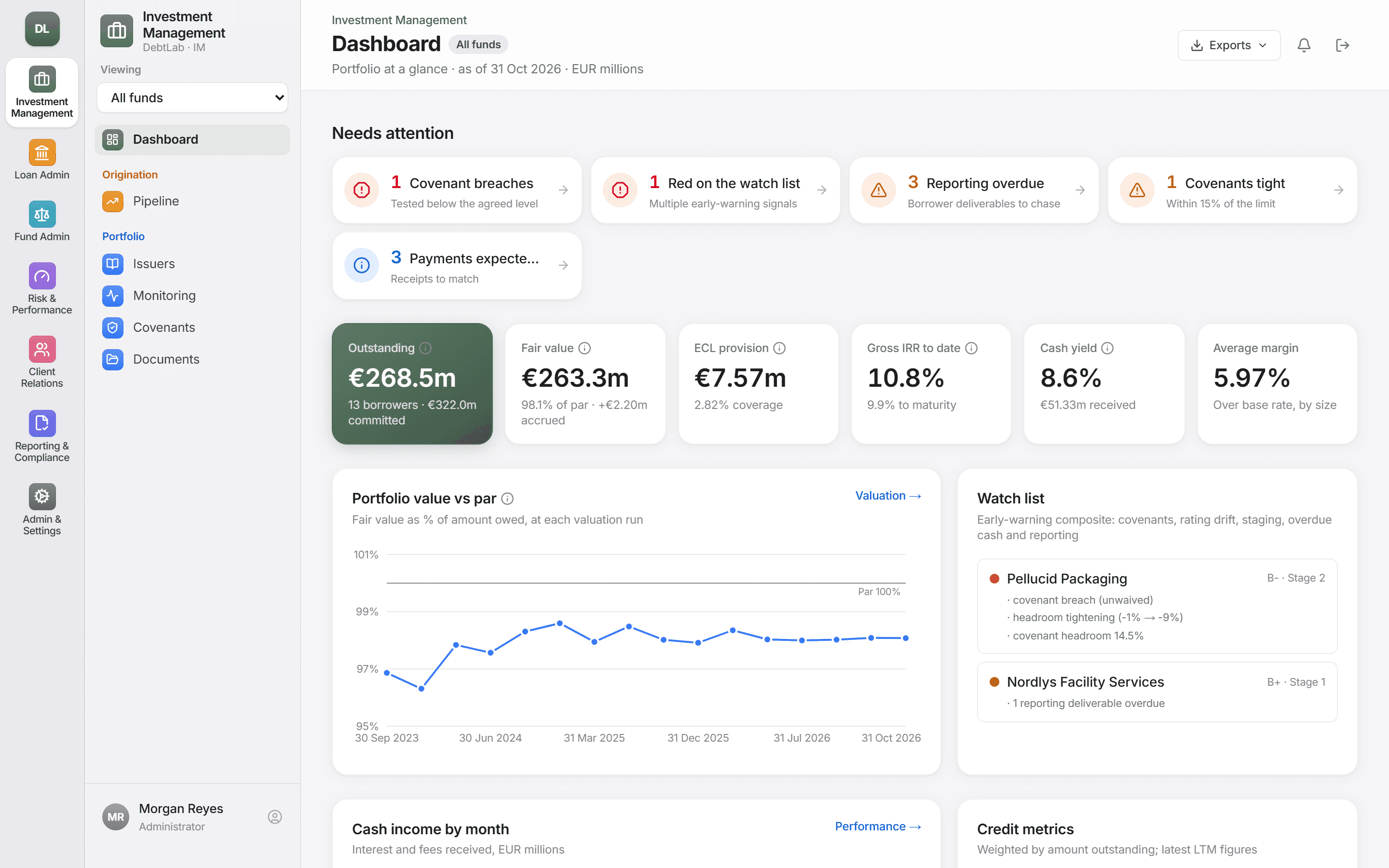The image size is (1389, 868).
Task: Click the Average margin 5.97% card
Action: (1277, 383)
